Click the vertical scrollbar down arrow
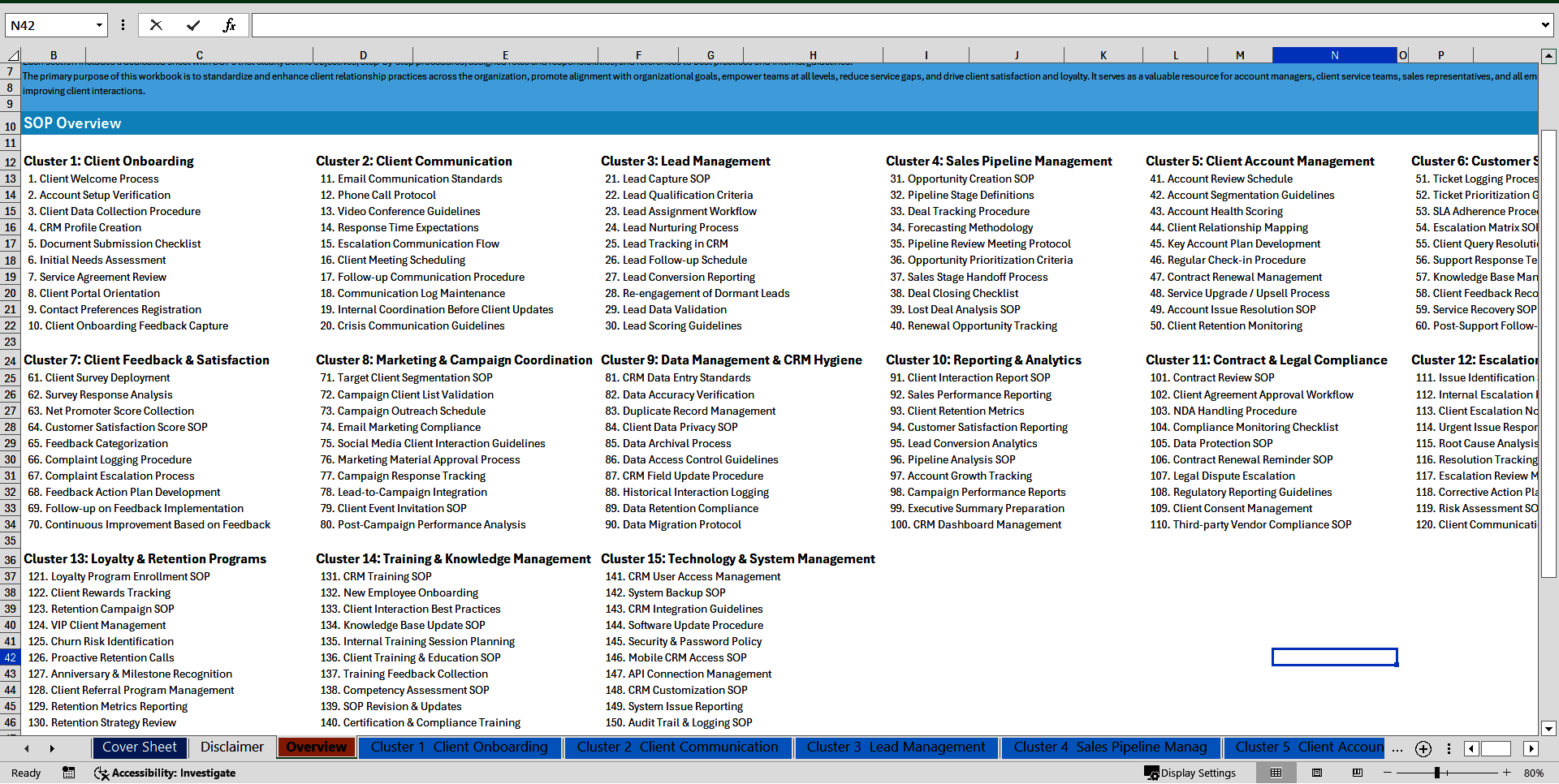Image resolution: width=1559 pixels, height=784 pixels. pyautogui.click(x=1549, y=728)
